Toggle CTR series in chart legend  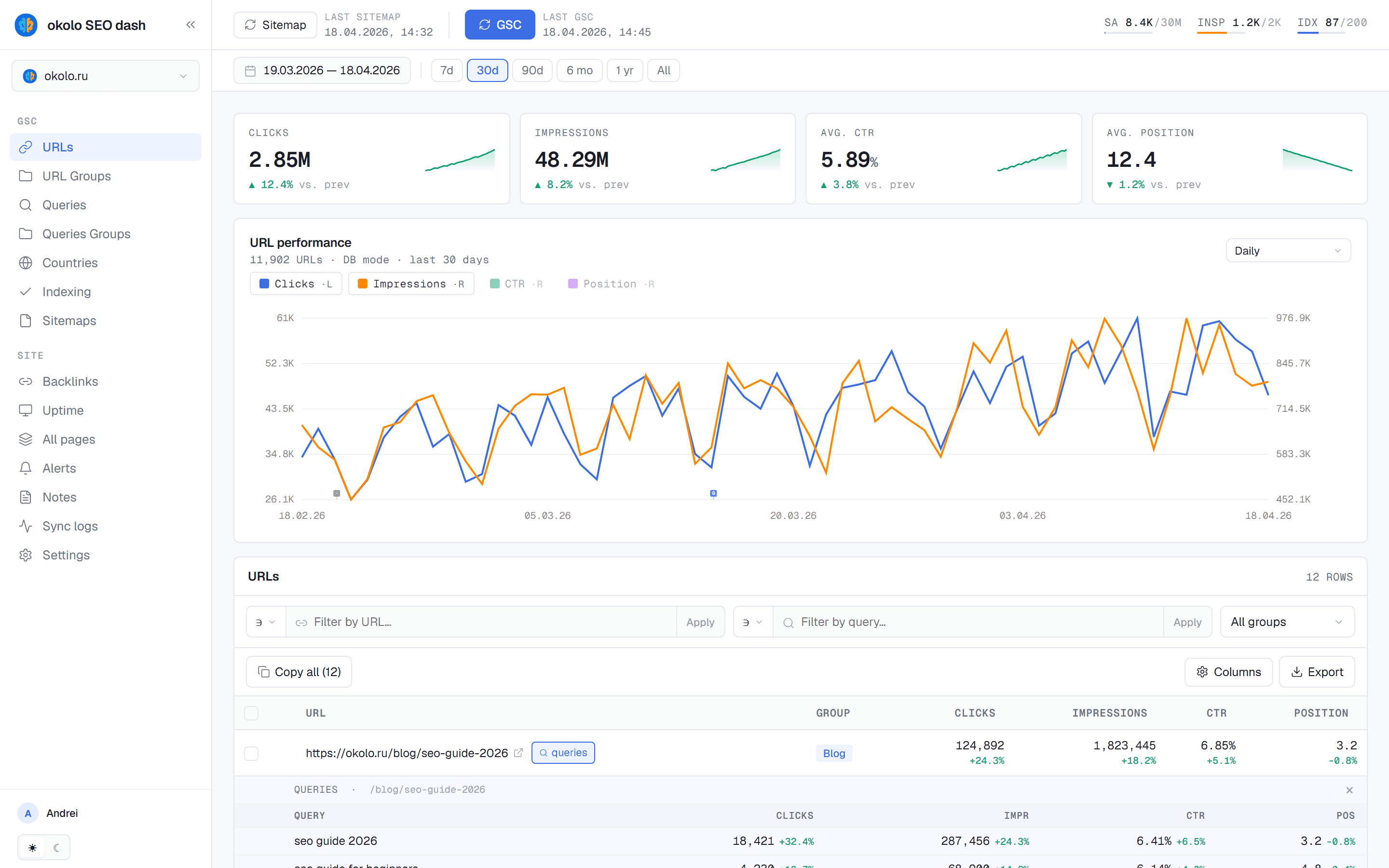pos(516,284)
